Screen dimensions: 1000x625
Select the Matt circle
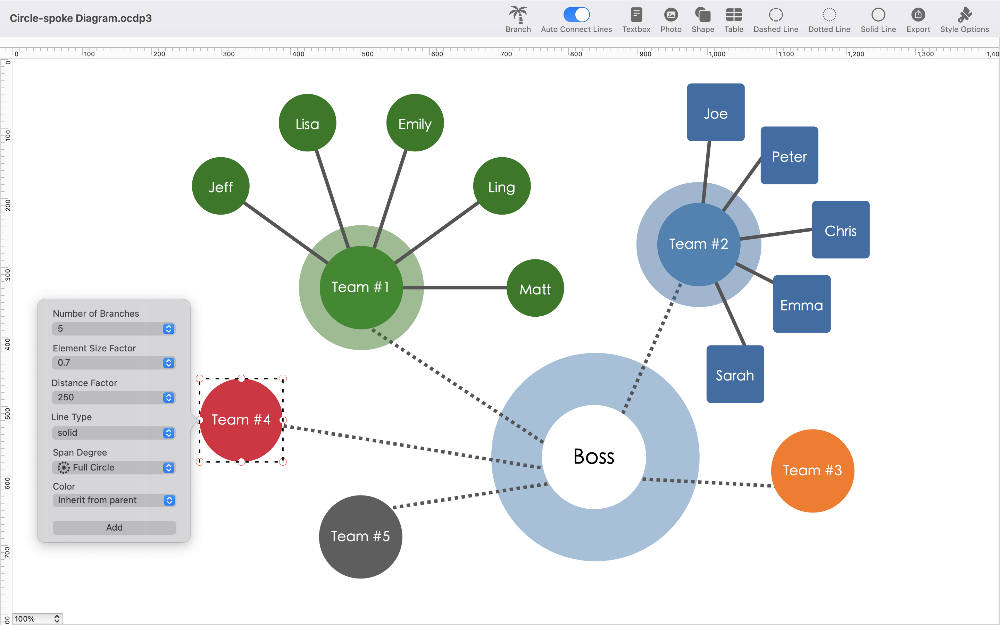point(535,288)
